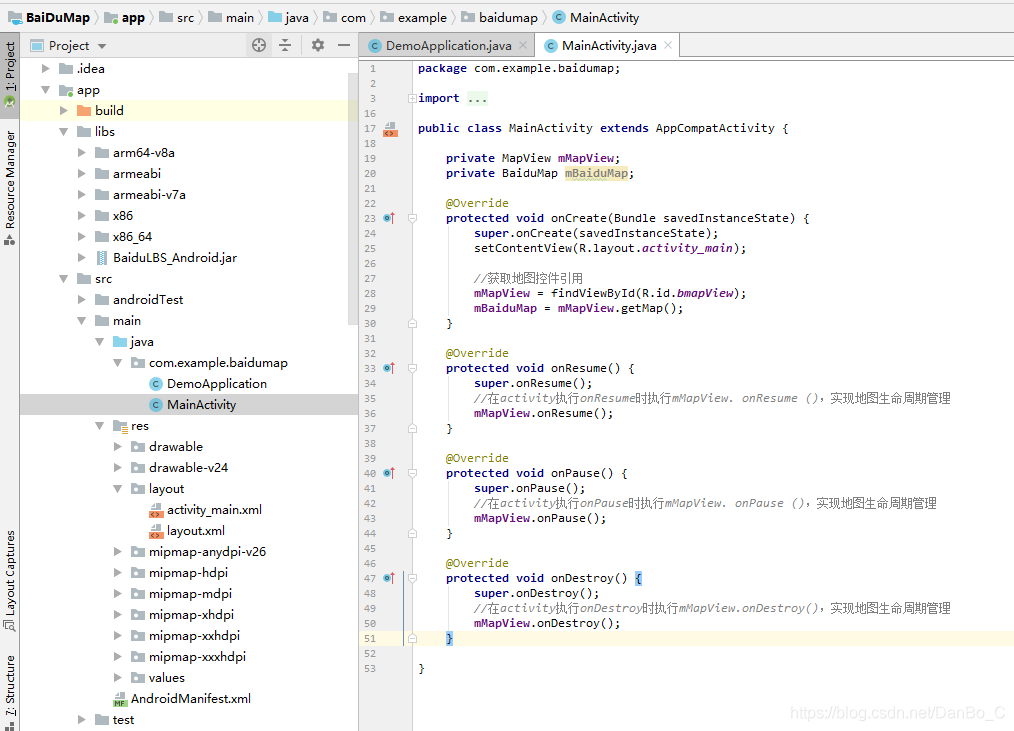Click main in the breadcrumb bar

[240, 17]
